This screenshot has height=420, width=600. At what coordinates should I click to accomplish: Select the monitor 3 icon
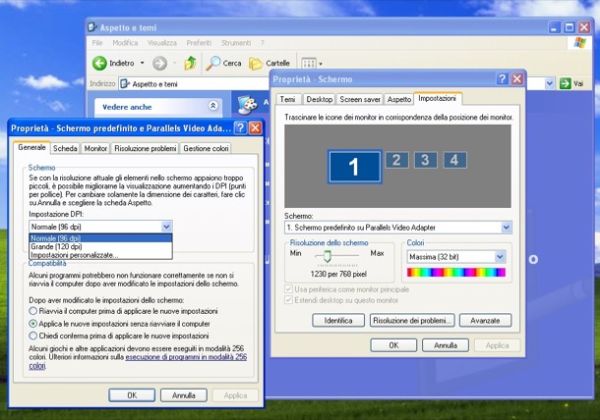coord(425,160)
